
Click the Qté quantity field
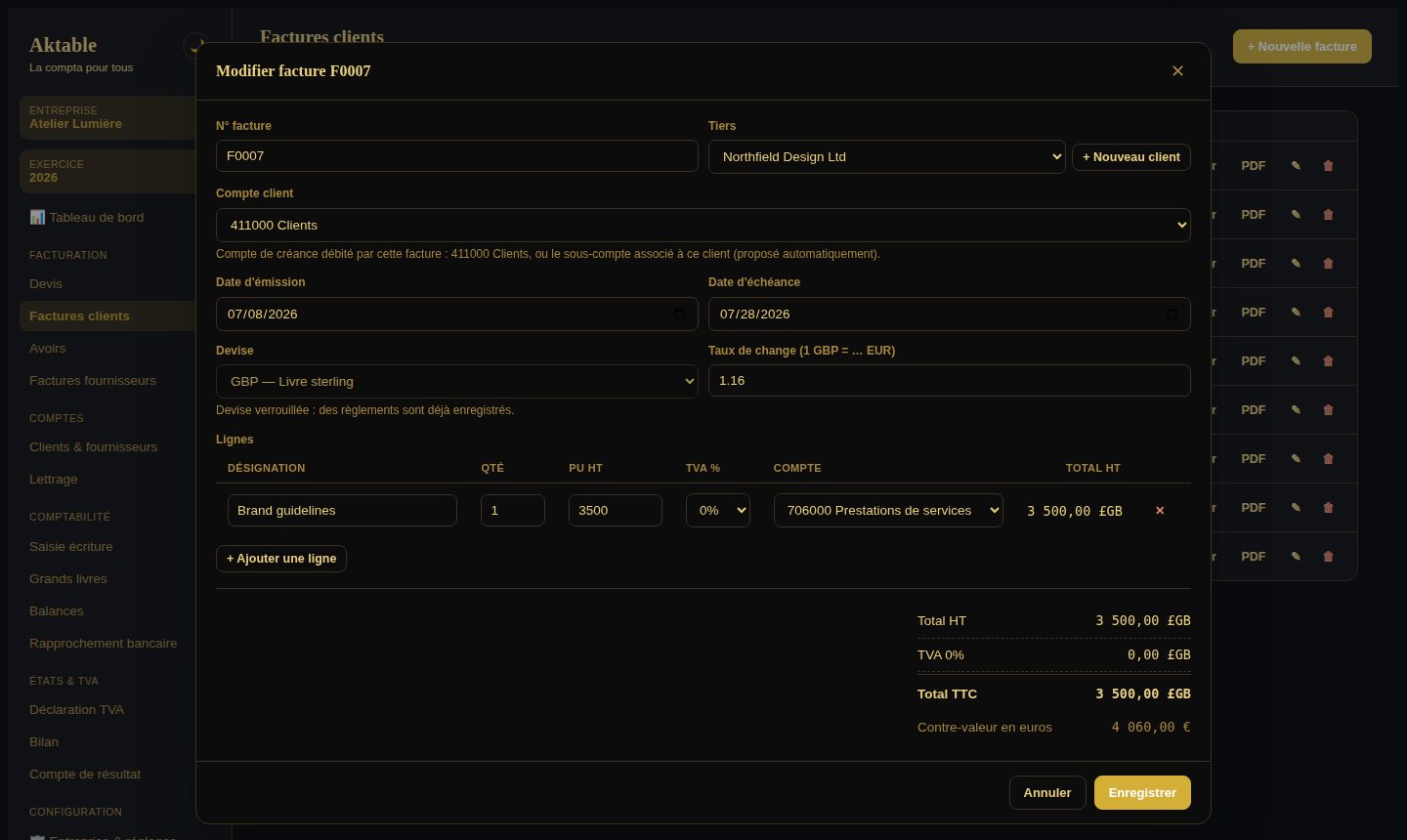click(513, 511)
